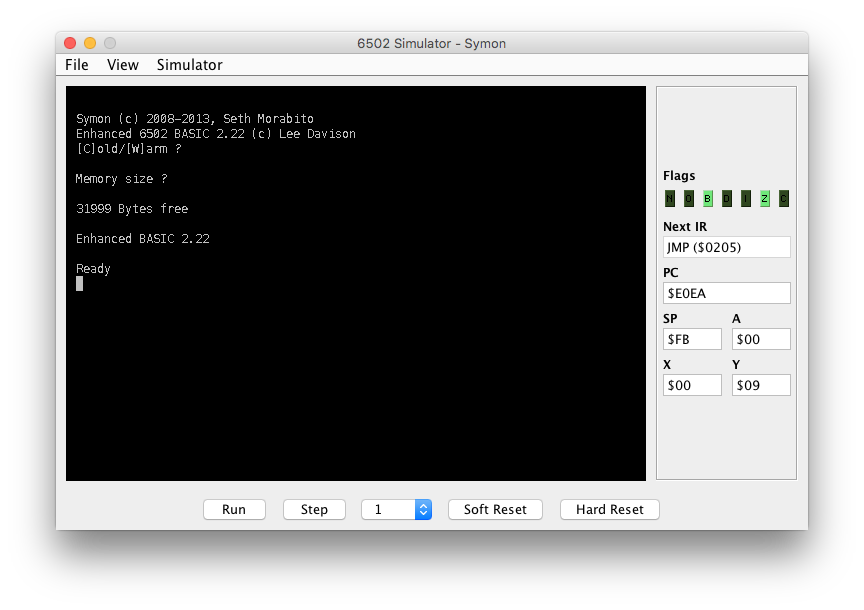Viewport: 864px width, 610px height.
Task: Click the O (overflow) flag indicator
Action: coord(688,198)
